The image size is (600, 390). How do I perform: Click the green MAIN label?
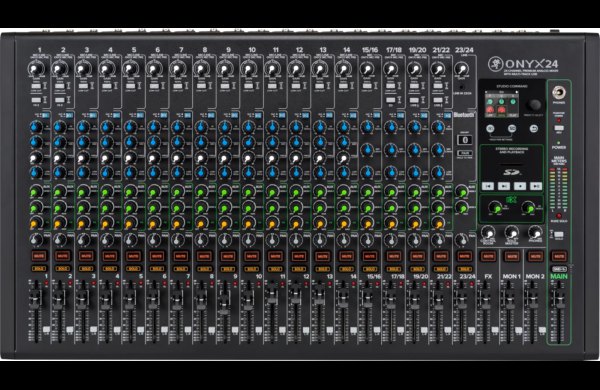point(559,276)
